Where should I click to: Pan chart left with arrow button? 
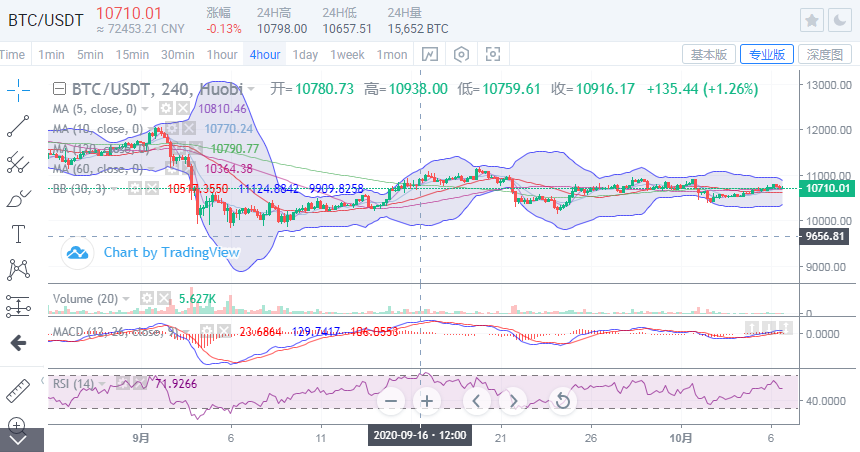(477, 401)
